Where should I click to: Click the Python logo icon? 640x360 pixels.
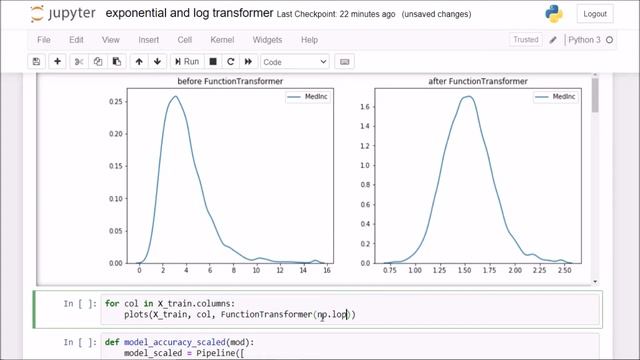pos(554,14)
